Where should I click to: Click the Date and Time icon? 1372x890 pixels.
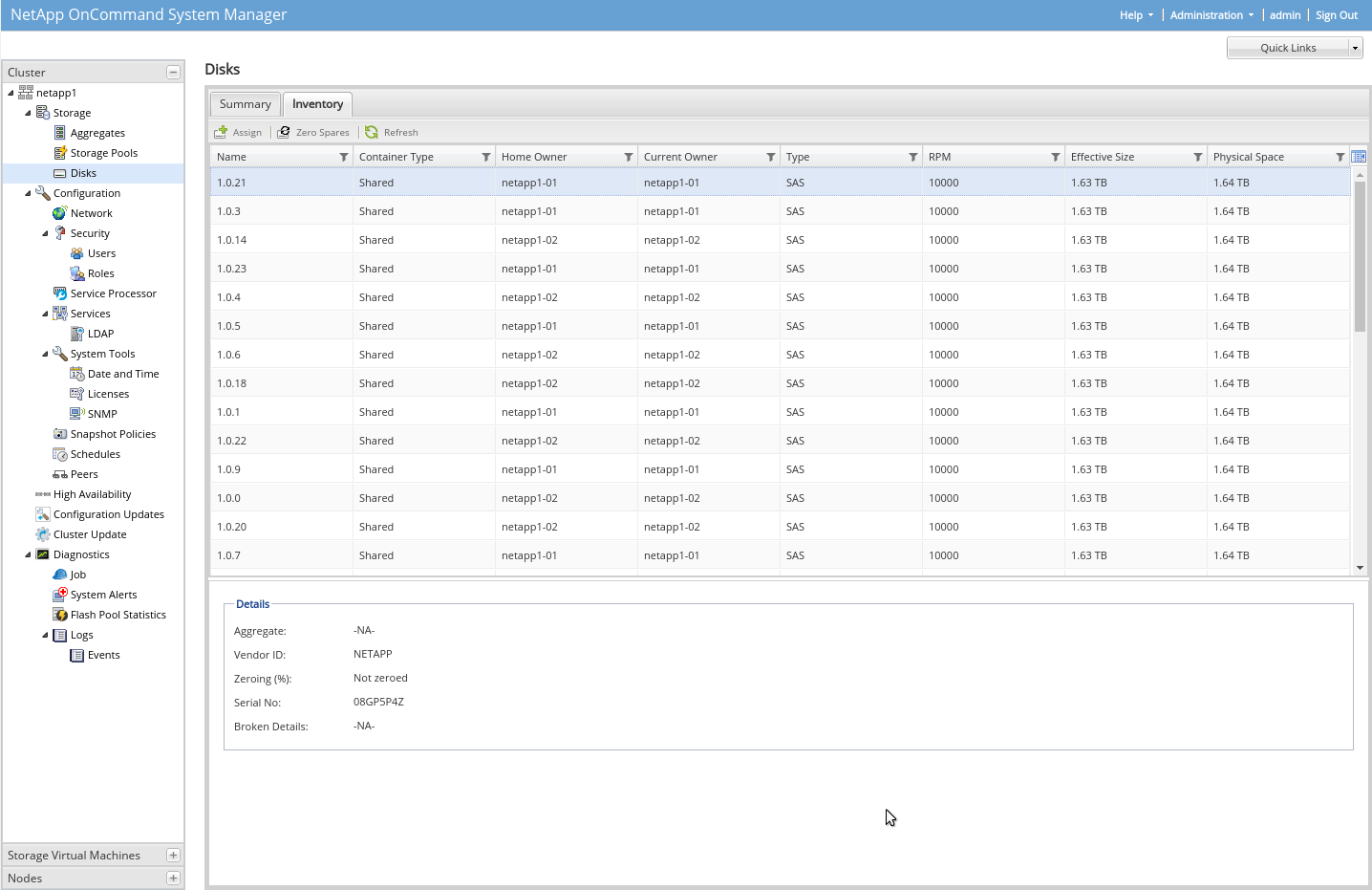click(77, 374)
